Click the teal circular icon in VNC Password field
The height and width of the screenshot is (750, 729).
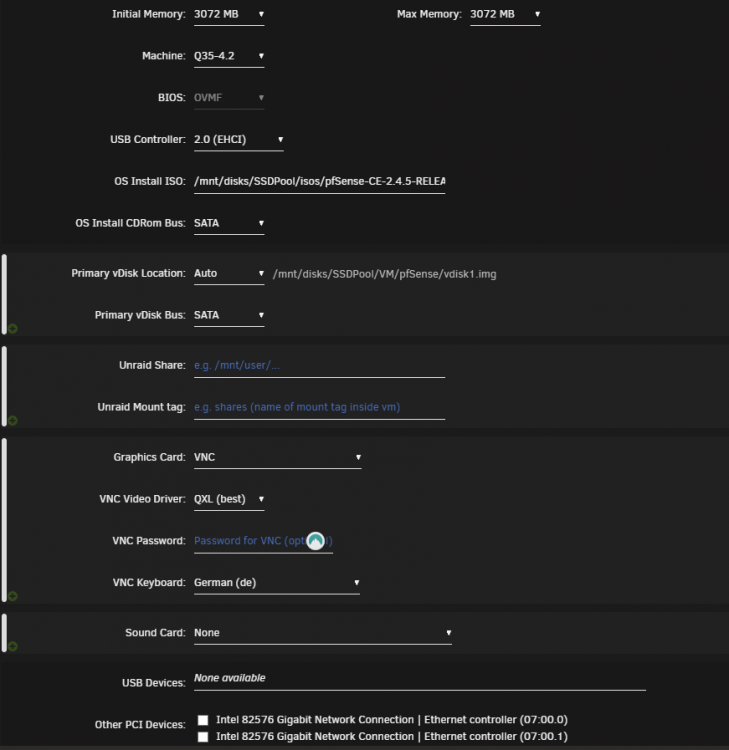(316, 541)
